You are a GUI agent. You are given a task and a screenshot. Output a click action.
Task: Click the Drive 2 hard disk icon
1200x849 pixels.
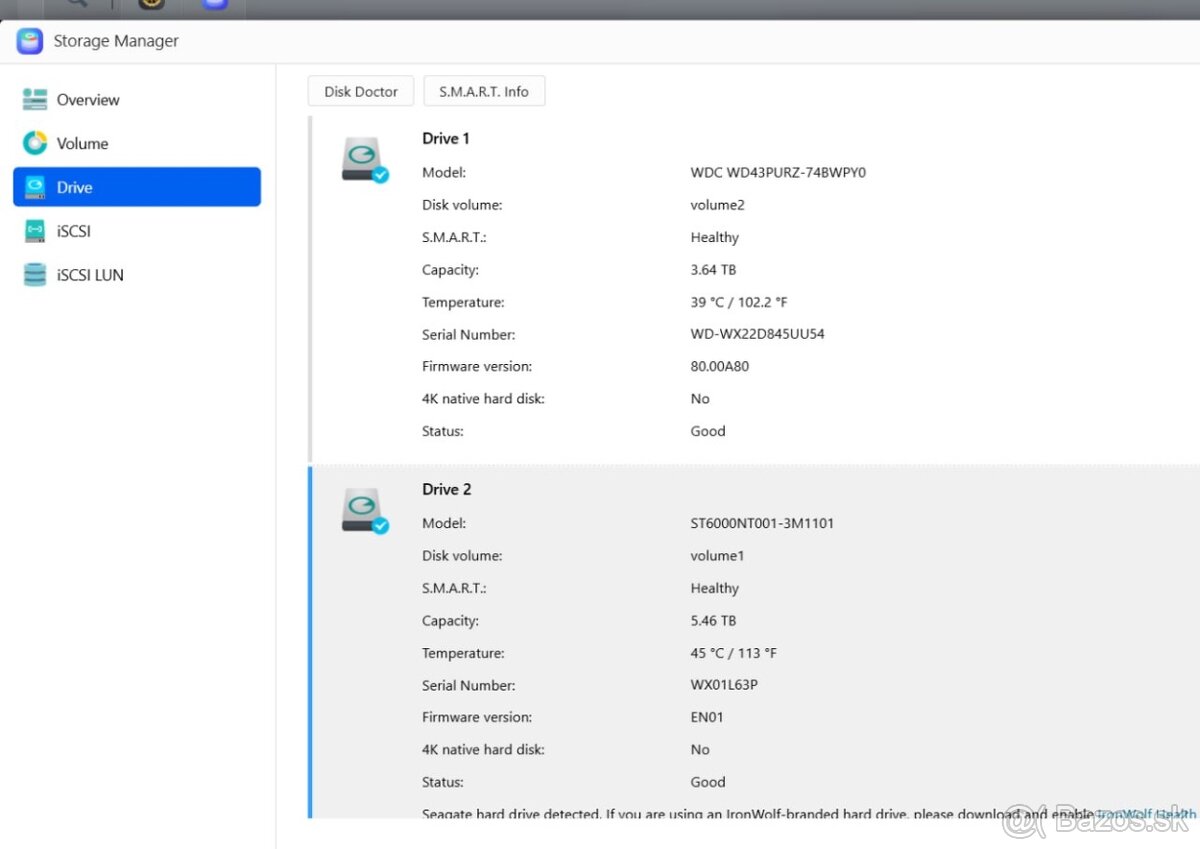[363, 511]
